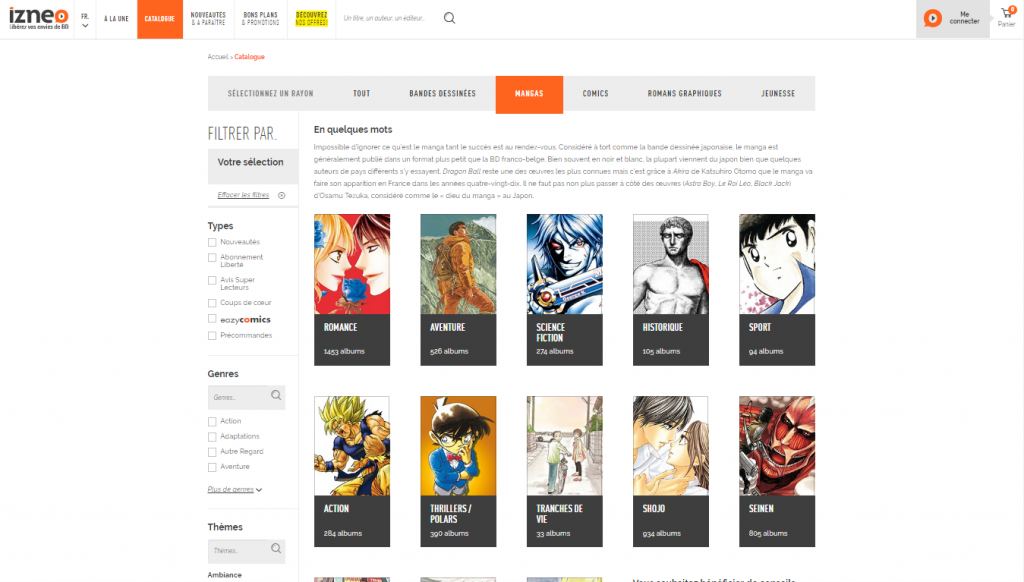Open the FR language dropdown
The width and height of the screenshot is (1024, 582).
pyautogui.click(x=84, y=17)
